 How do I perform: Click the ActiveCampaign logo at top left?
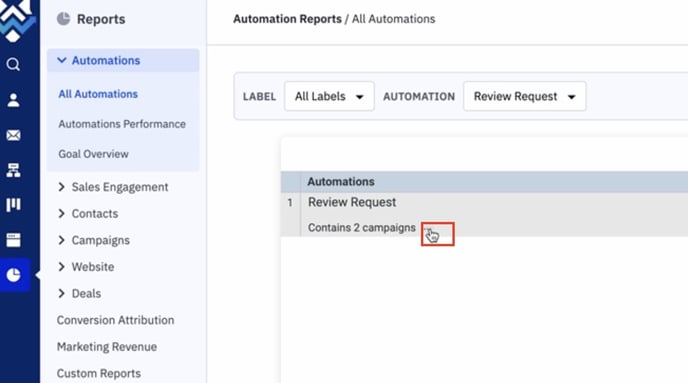point(17,21)
